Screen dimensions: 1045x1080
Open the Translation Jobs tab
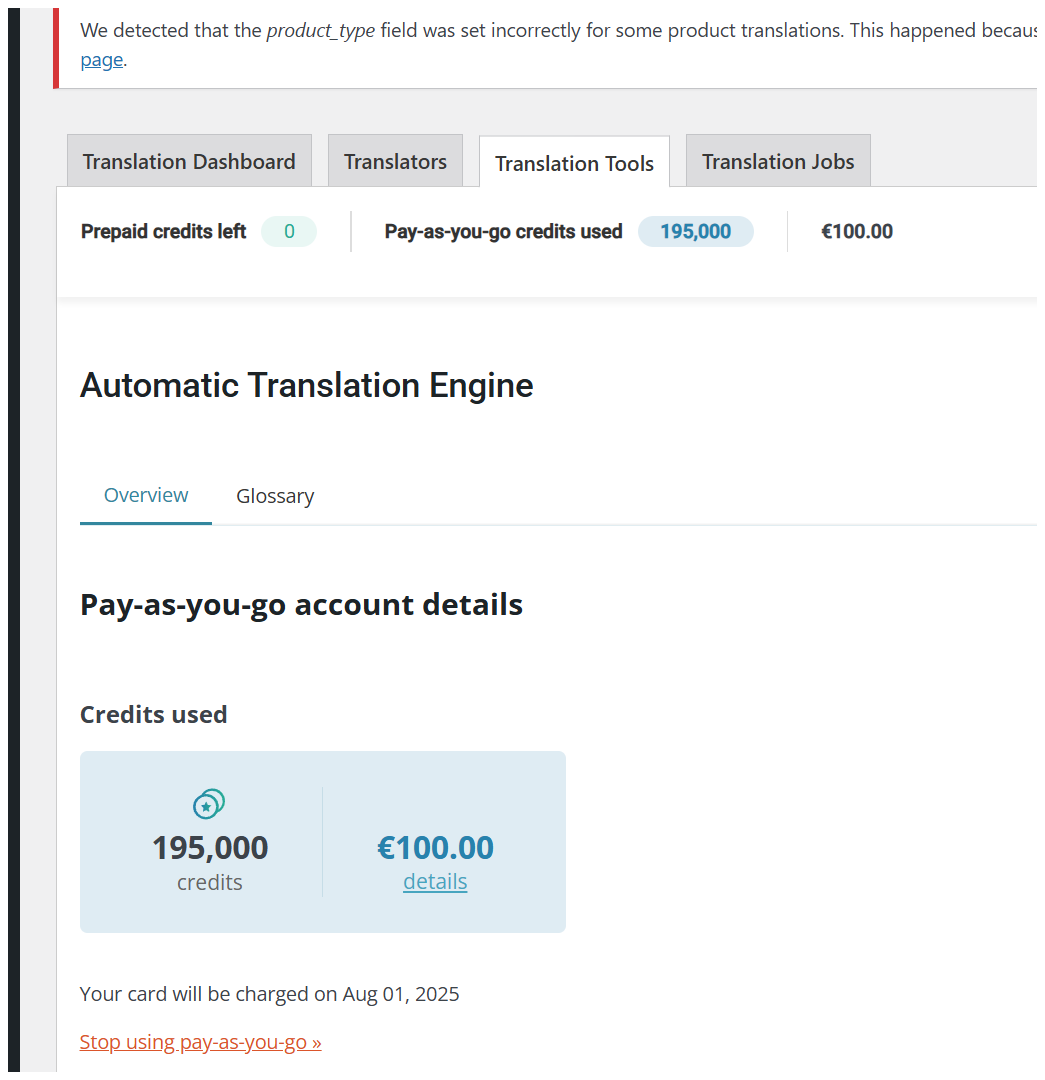778,161
